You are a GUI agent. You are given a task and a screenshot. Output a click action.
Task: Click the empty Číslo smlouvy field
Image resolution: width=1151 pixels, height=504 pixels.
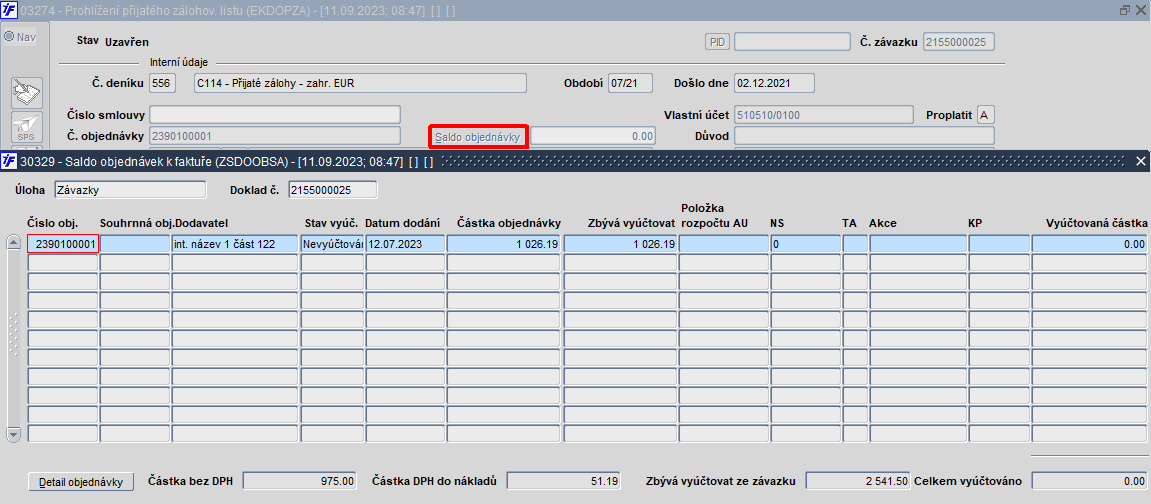coord(275,115)
